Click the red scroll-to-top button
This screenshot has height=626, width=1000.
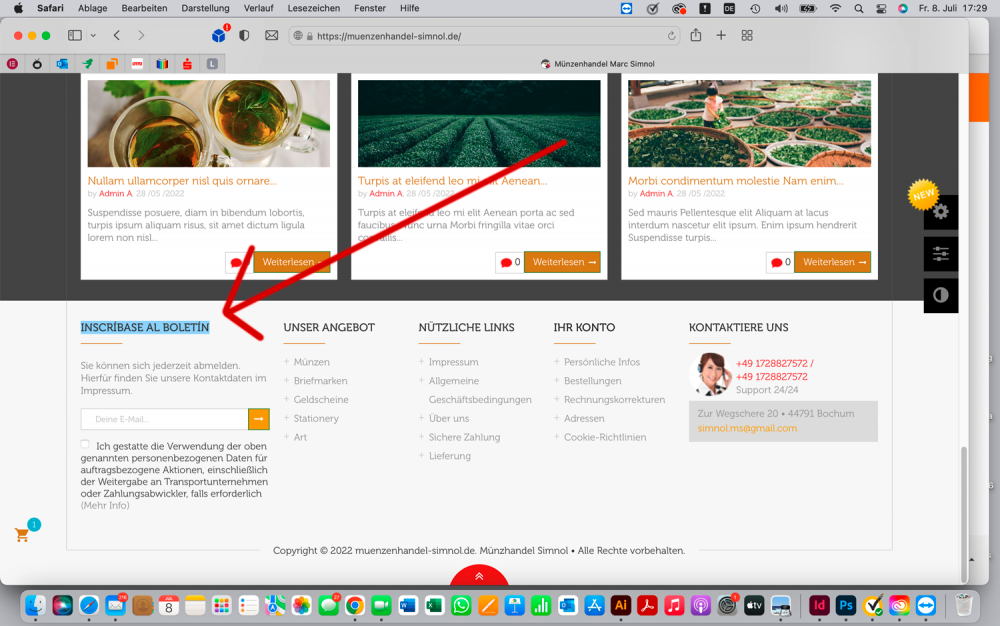479,575
